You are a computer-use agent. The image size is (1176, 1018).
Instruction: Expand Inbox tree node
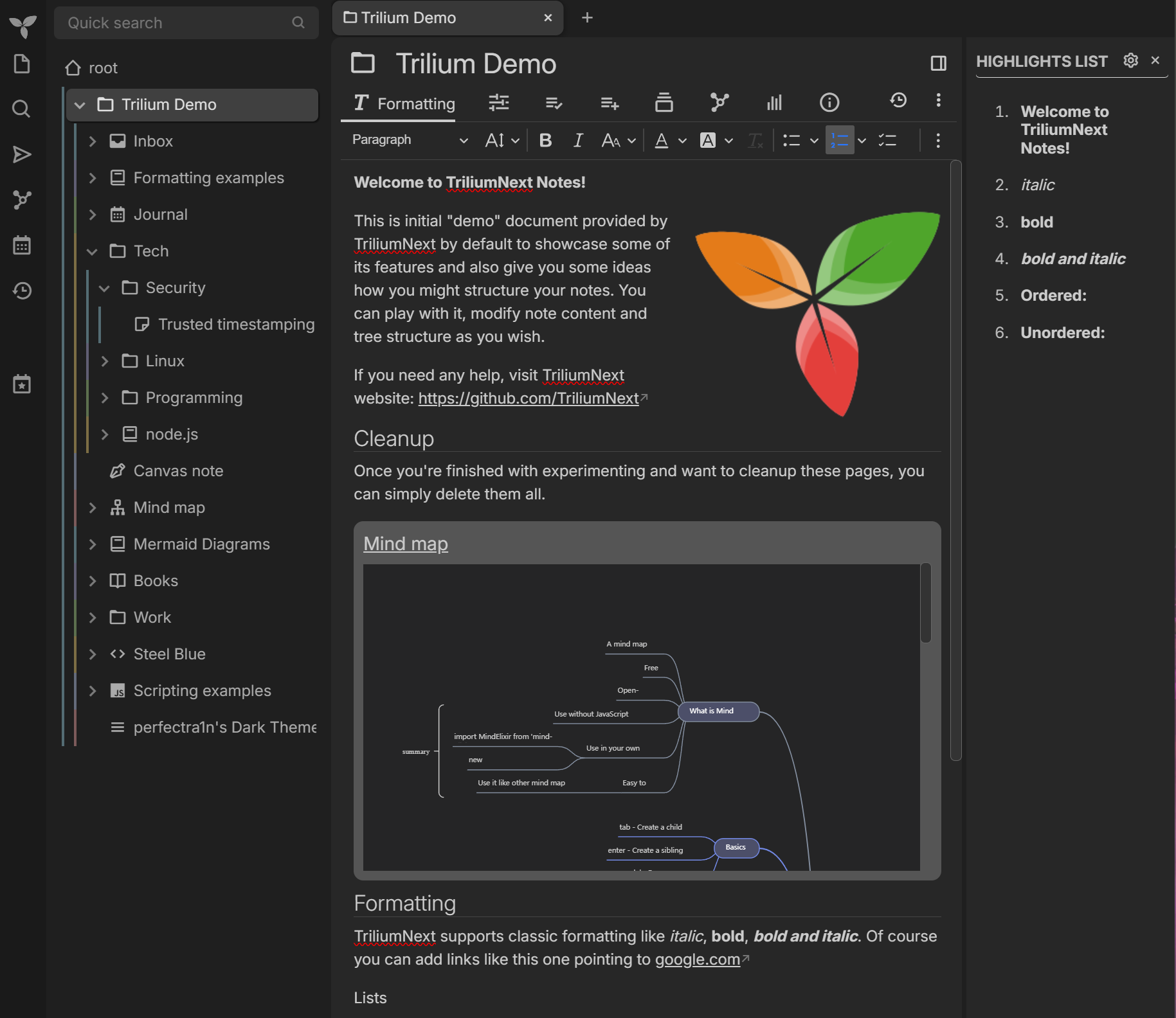93,141
